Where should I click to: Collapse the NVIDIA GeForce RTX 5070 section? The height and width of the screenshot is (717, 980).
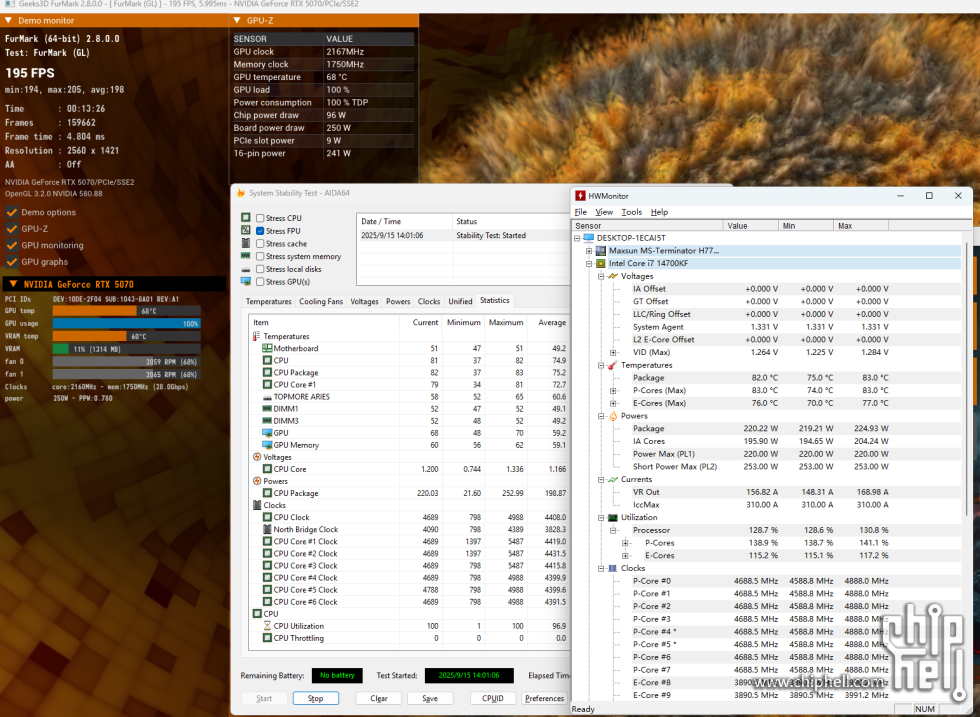[x=13, y=284]
